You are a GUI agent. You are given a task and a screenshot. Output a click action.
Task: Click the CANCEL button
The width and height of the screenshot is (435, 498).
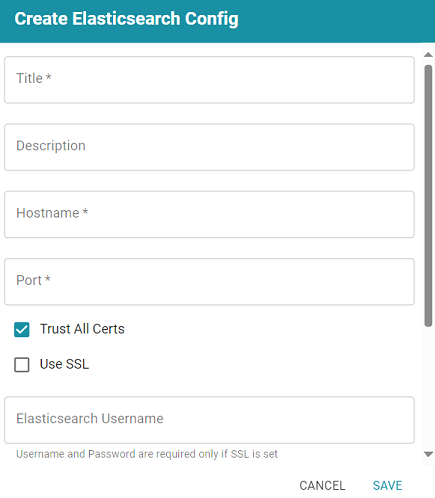(322, 486)
